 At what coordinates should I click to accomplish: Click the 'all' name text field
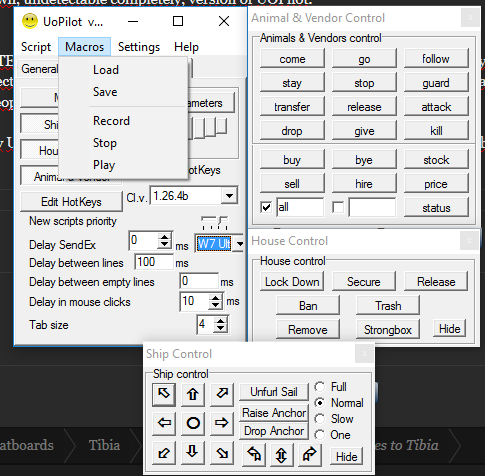[300, 207]
